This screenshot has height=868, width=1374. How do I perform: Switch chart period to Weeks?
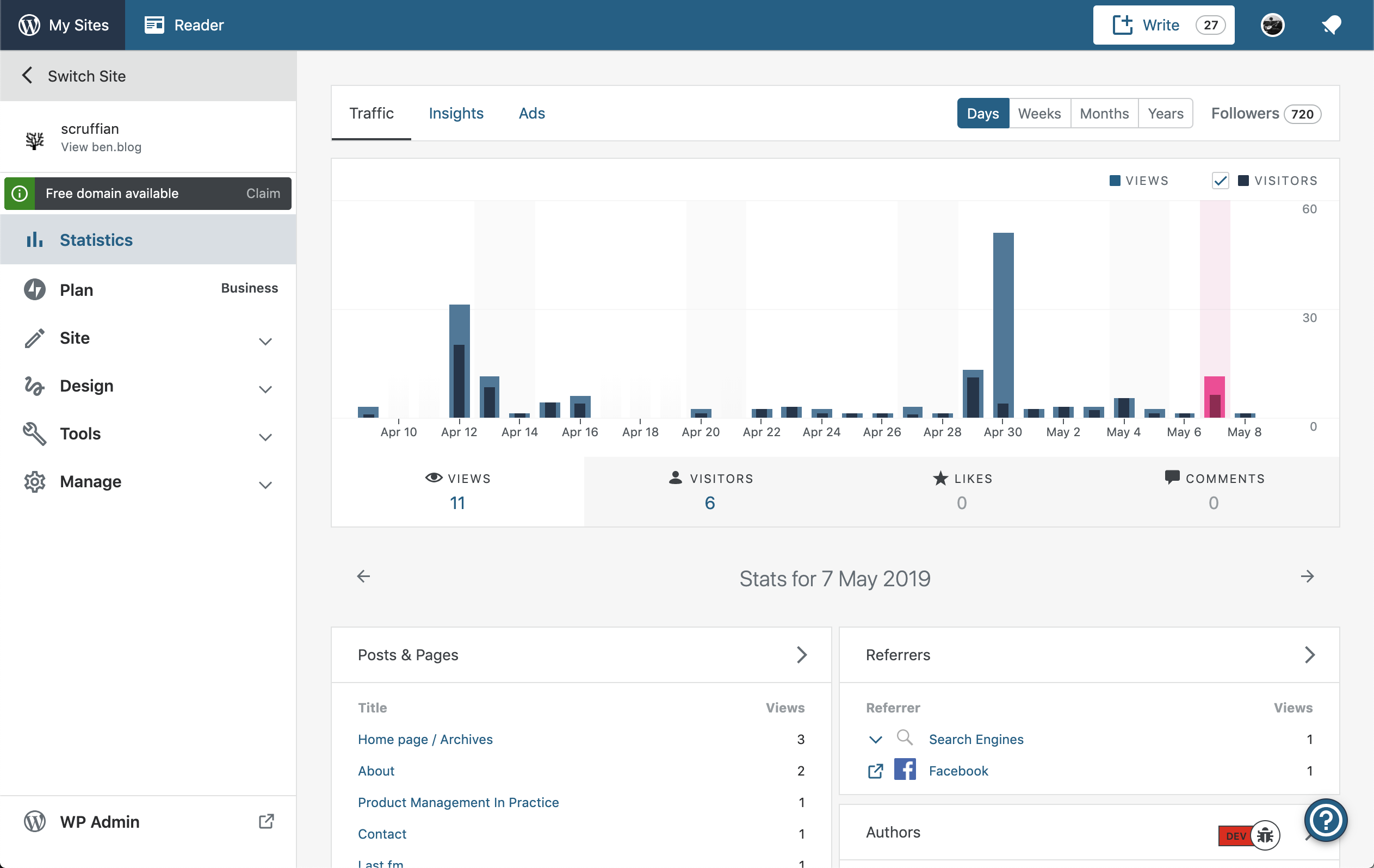(x=1039, y=113)
